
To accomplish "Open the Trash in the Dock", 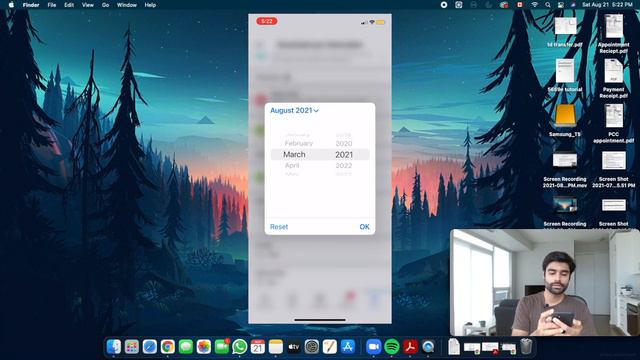I will (526, 347).
